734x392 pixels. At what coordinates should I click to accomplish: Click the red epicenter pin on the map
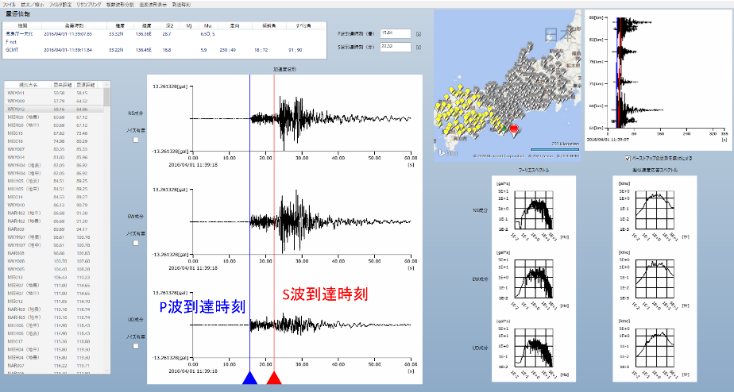click(514, 130)
